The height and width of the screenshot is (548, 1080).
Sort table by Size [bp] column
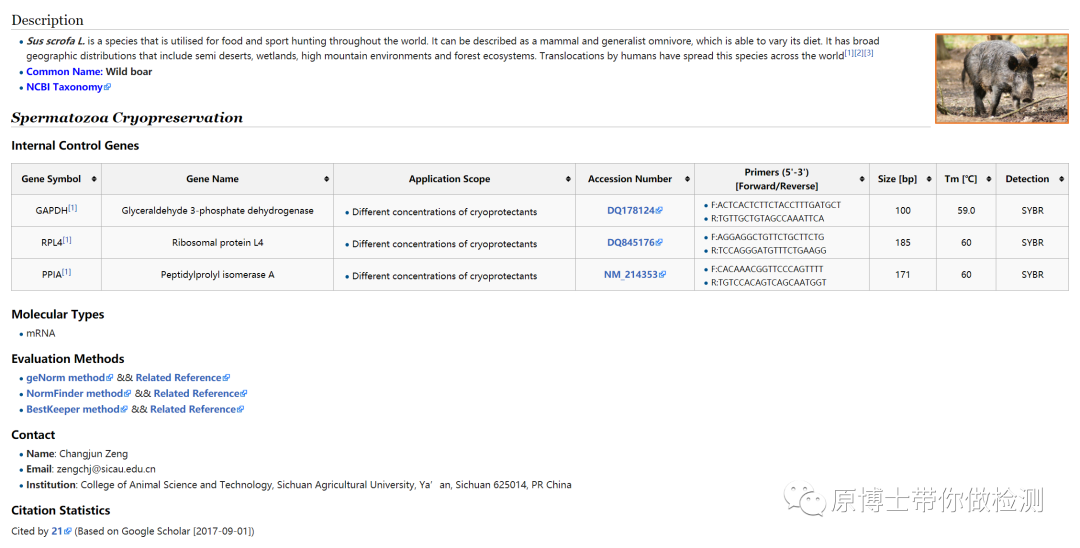click(x=929, y=179)
